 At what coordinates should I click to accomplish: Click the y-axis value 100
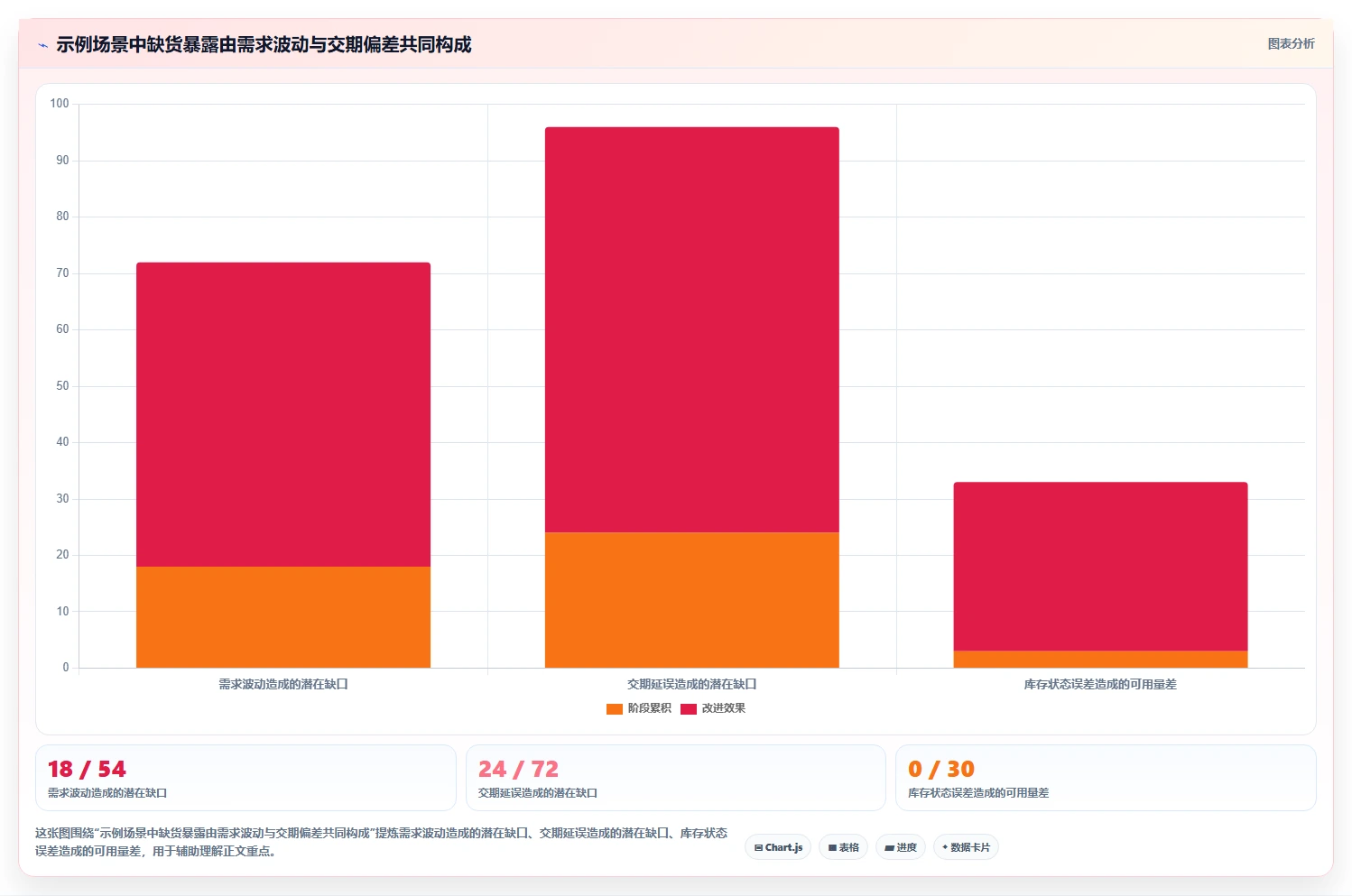coord(60,104)
